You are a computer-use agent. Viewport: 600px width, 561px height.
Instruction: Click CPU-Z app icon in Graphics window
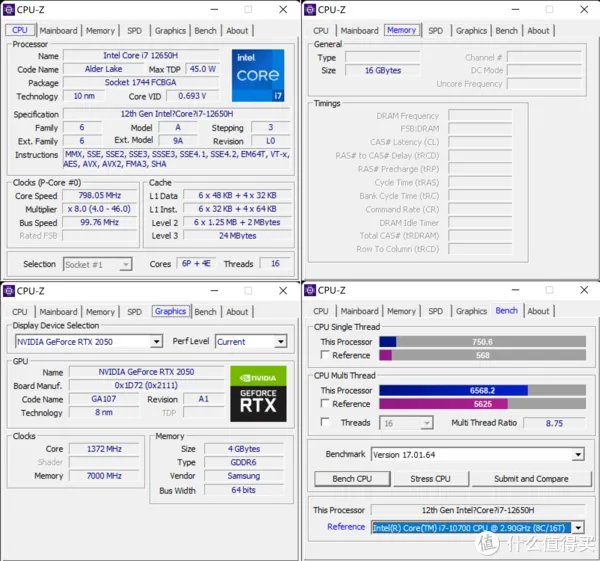pos(8,291)
